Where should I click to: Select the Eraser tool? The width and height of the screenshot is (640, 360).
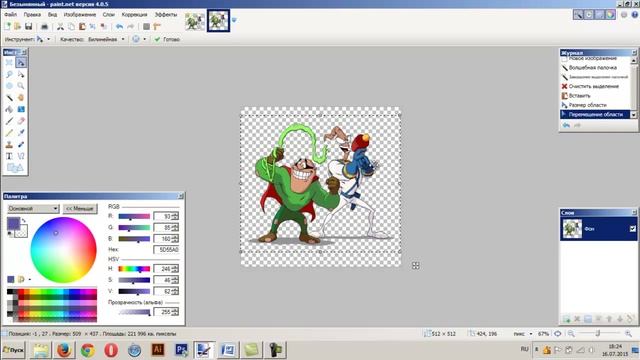[21, 121]
